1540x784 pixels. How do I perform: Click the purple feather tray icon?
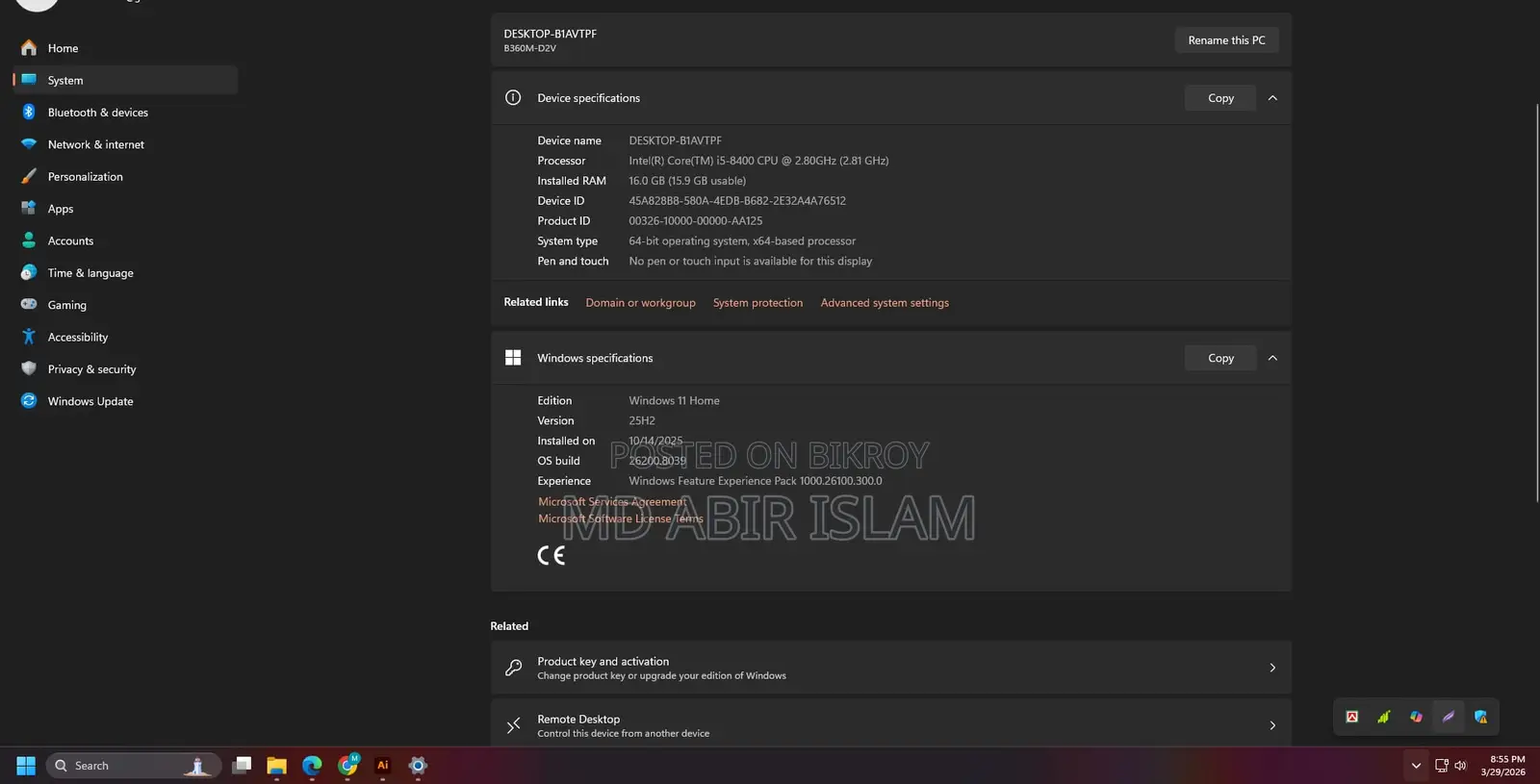click(1449, 717)
